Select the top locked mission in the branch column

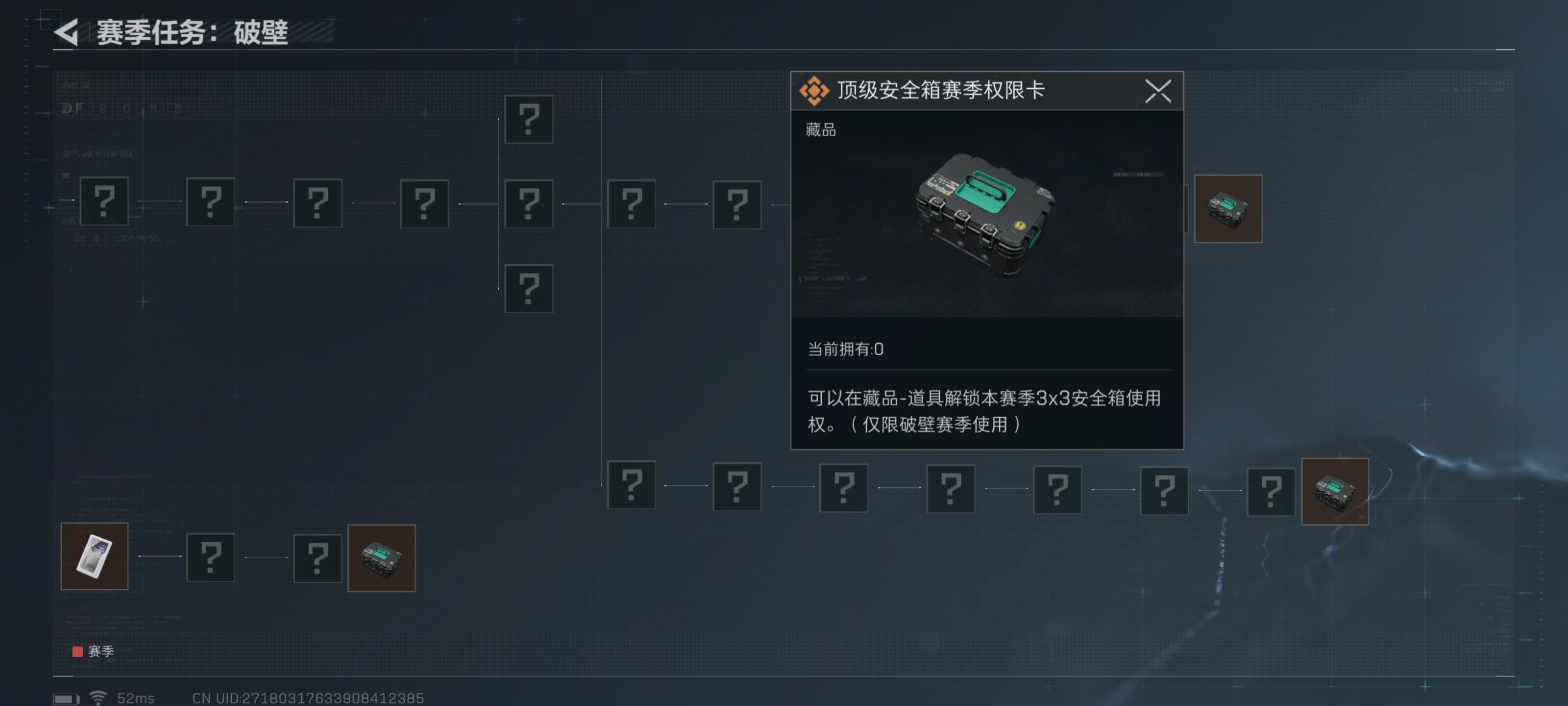[x=528, y=119]
